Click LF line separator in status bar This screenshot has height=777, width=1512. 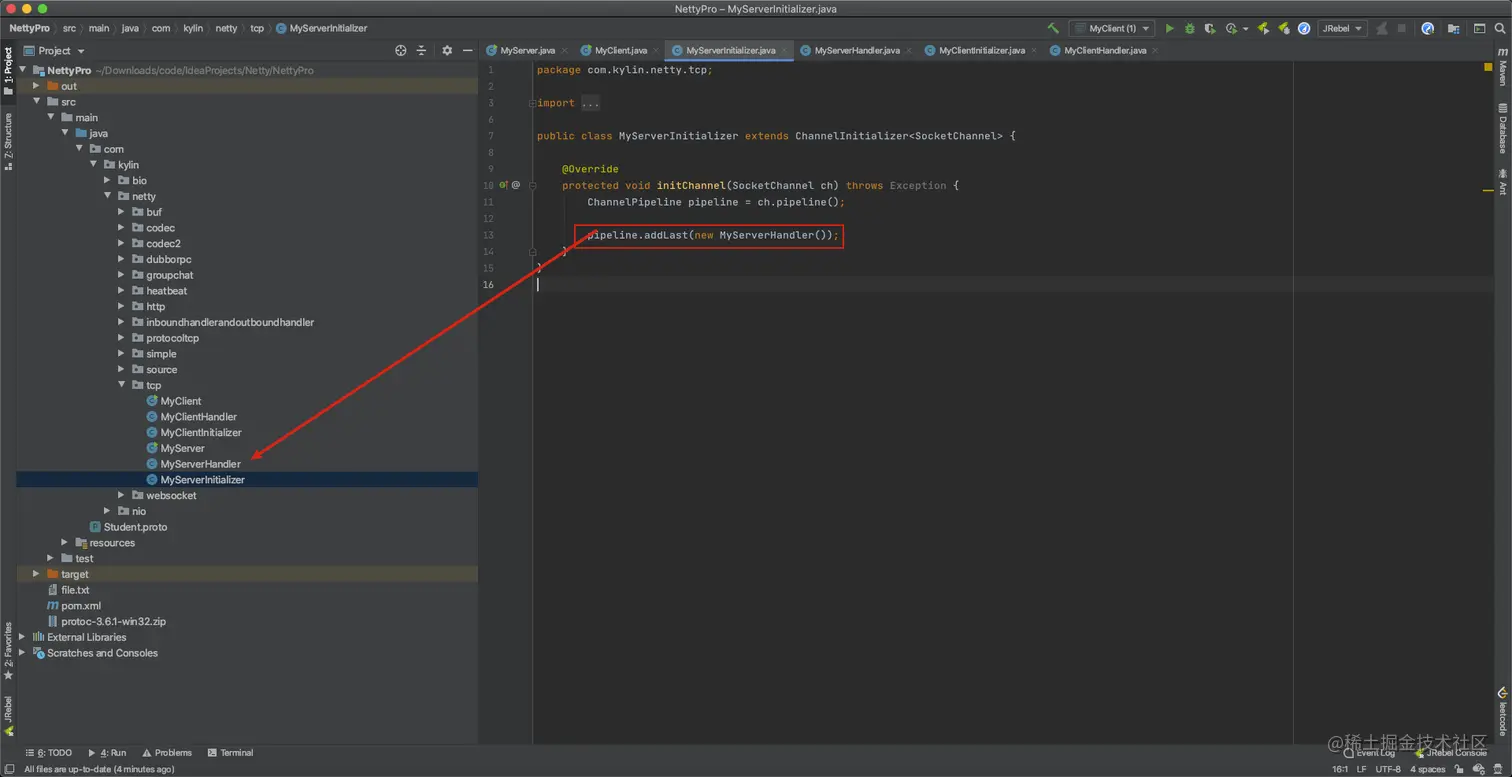coord(1361,769)
